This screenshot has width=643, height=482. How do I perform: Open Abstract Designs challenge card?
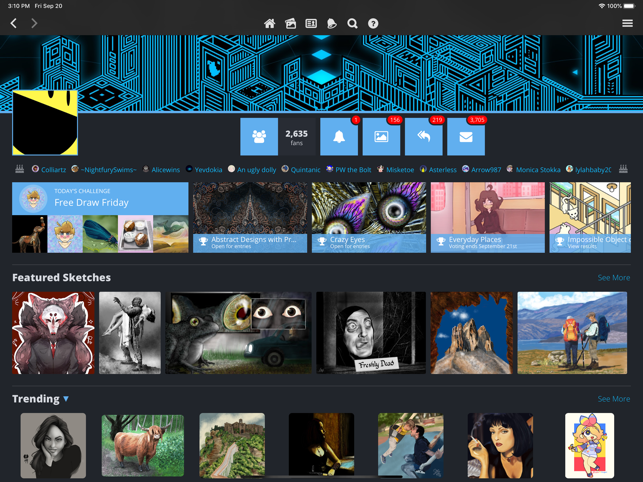(x=250, y=217)
